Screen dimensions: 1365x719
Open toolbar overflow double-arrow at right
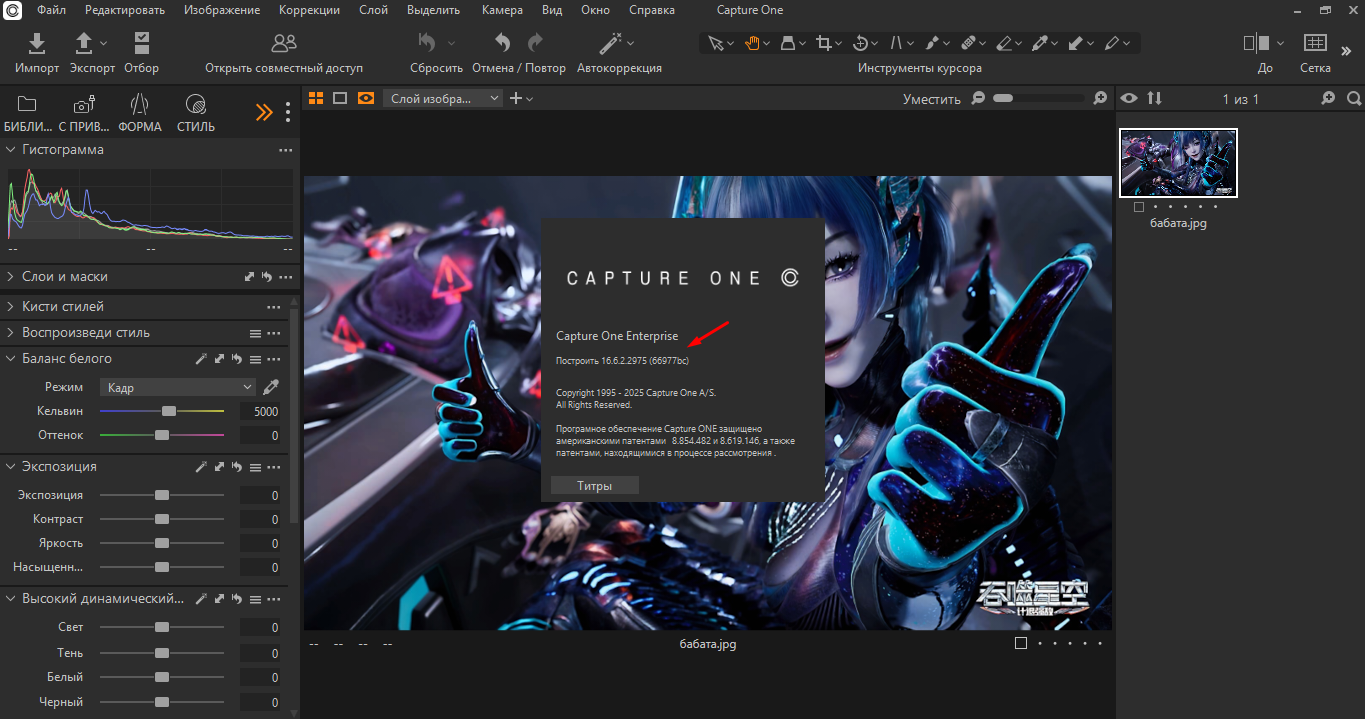(1347, 50)
